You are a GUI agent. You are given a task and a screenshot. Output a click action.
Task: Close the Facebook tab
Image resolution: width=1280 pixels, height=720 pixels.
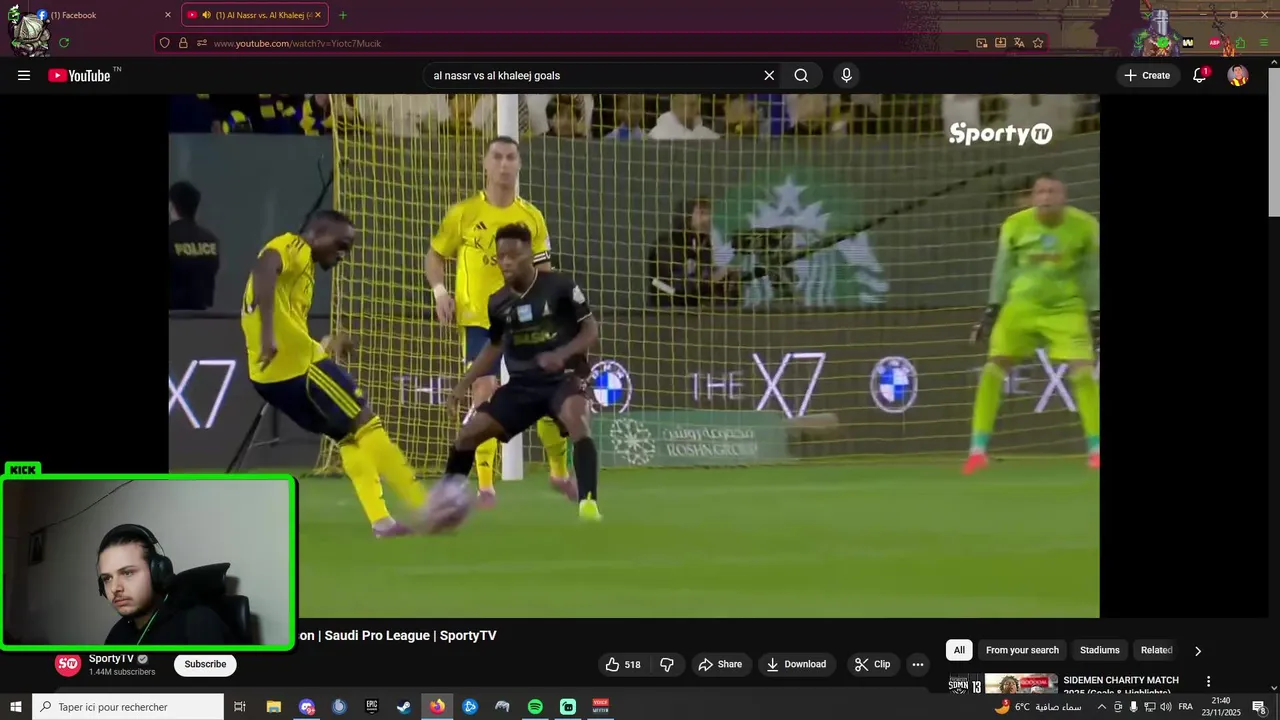(x=167, y=15)
